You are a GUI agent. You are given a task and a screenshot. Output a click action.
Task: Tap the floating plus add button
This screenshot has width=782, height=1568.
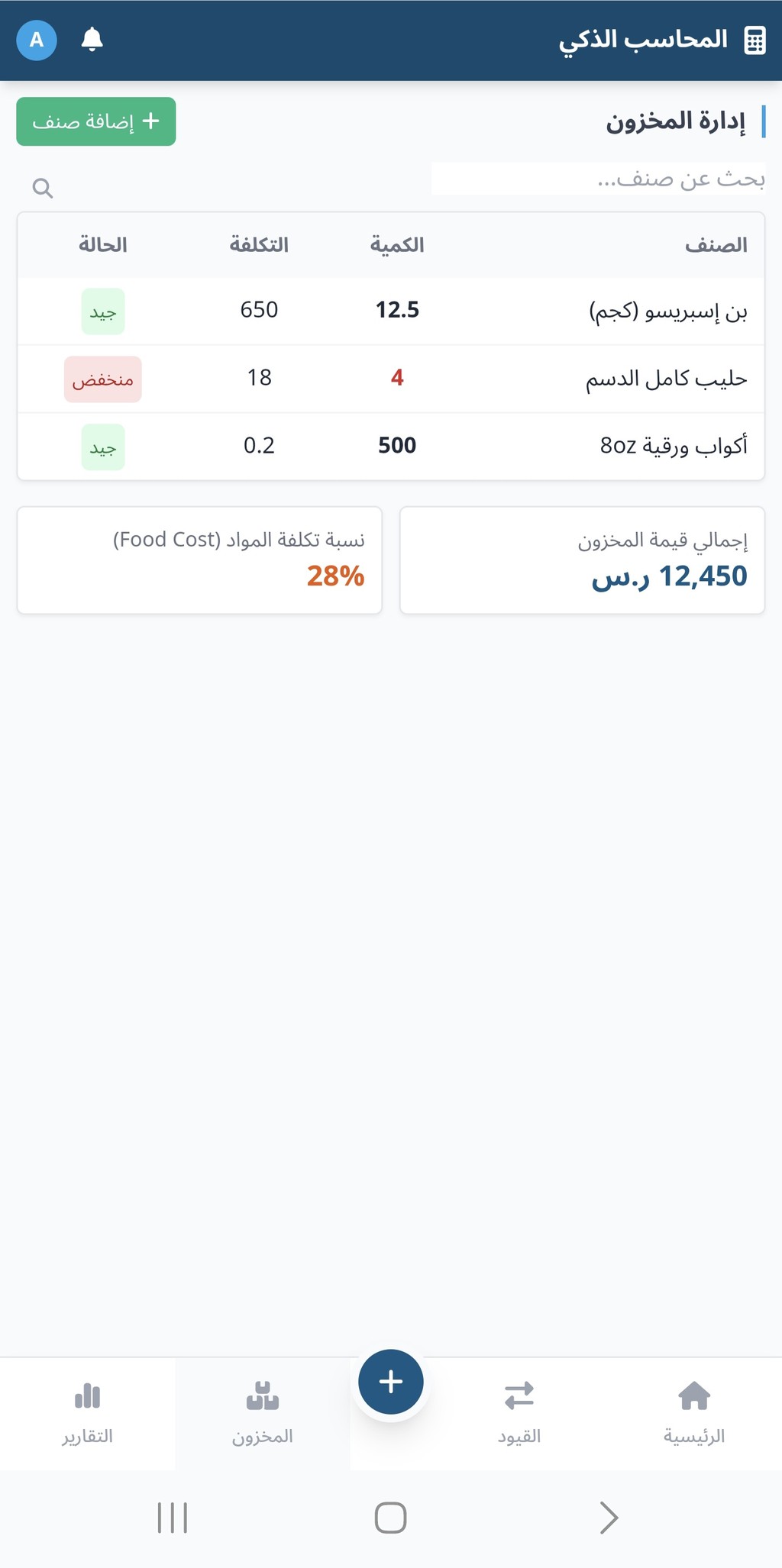click(391, 1382)
